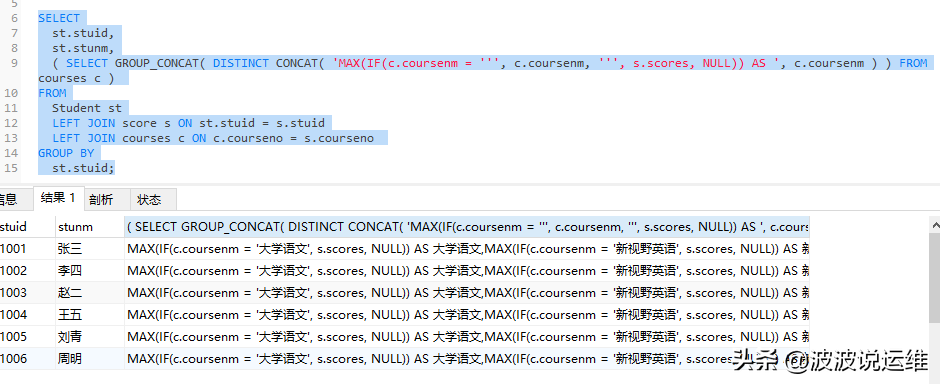Click the LEFT JOIN courses line 13
This screenshot has width=940, height=384.
click(213, 138)
